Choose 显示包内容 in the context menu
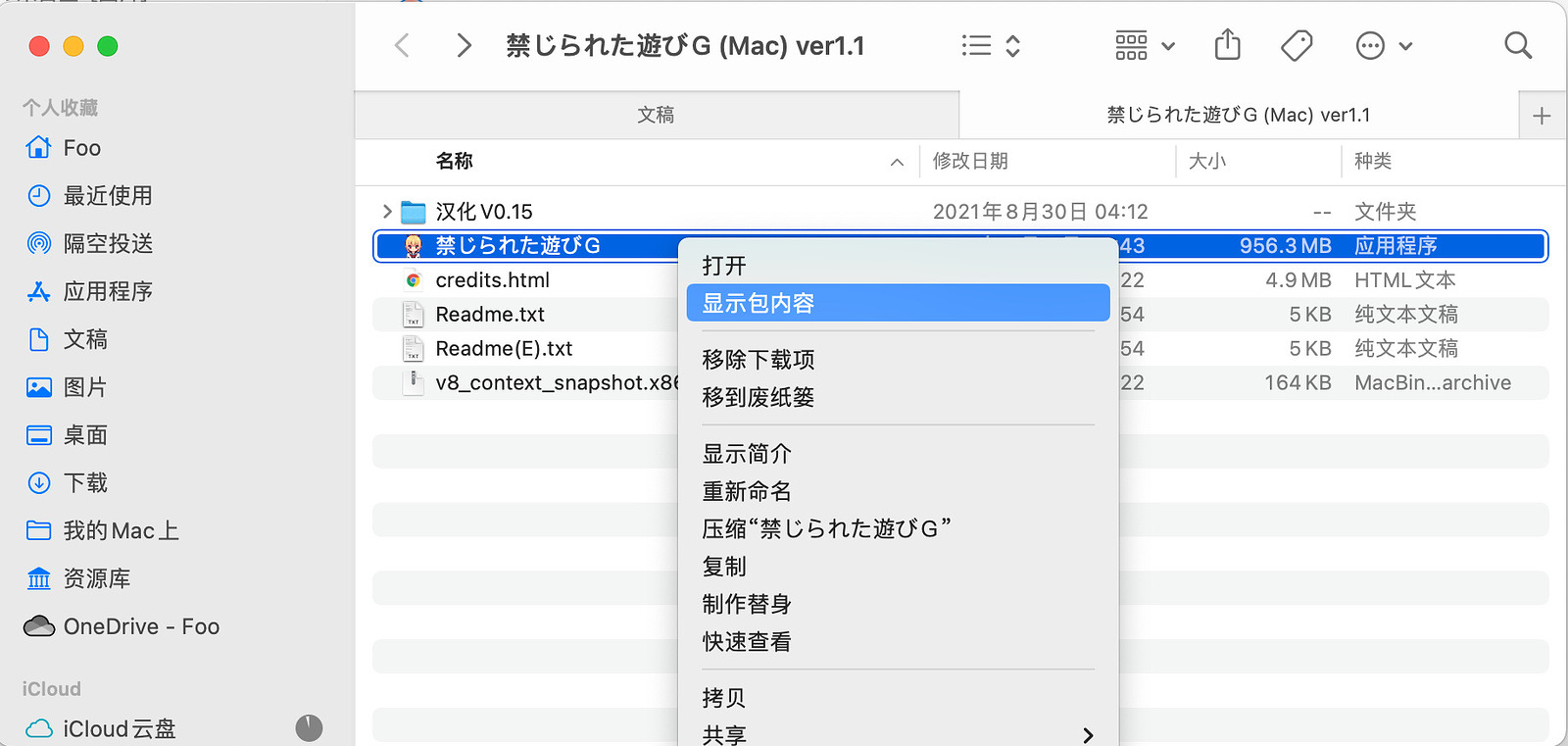The image size is (1568, 746). tap(898, 303)
